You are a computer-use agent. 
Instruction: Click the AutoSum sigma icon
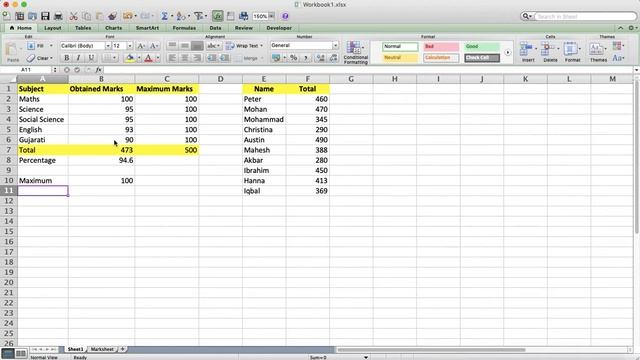click(x=164, y=16)
